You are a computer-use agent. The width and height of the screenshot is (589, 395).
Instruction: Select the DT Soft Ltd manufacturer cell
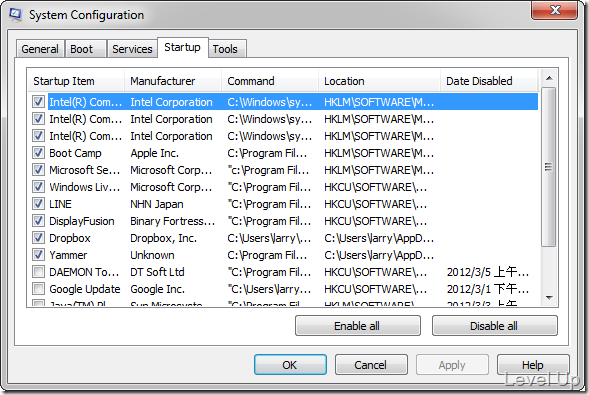(157, 272)
